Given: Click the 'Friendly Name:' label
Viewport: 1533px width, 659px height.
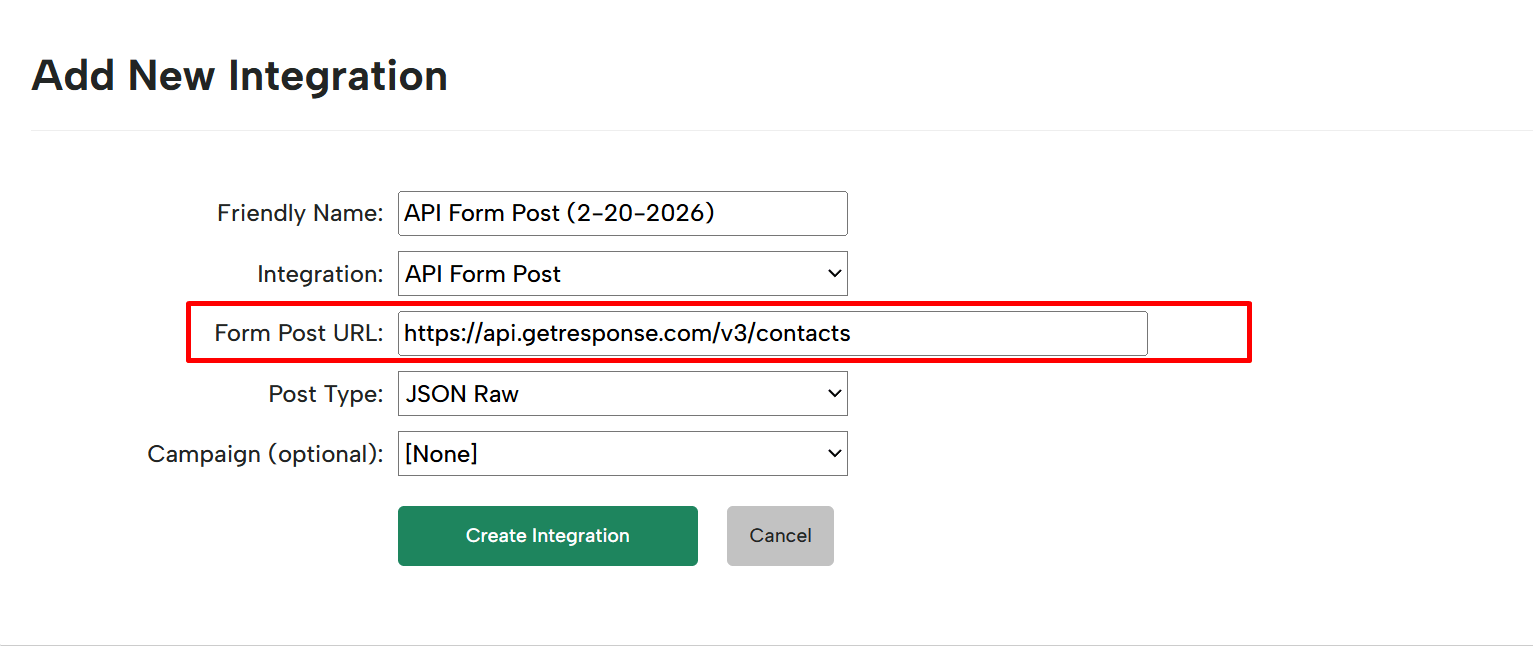Looking at the screenshot, I should pyautogui.click(x=299, y=213).
